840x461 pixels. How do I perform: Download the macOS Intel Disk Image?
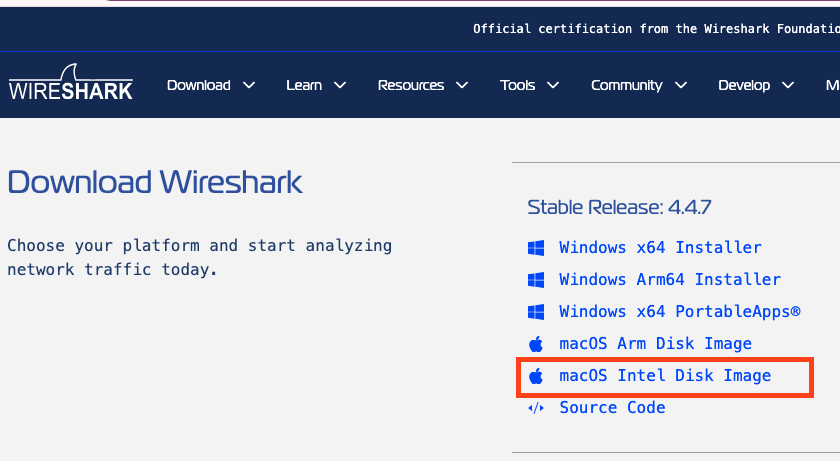665,376
